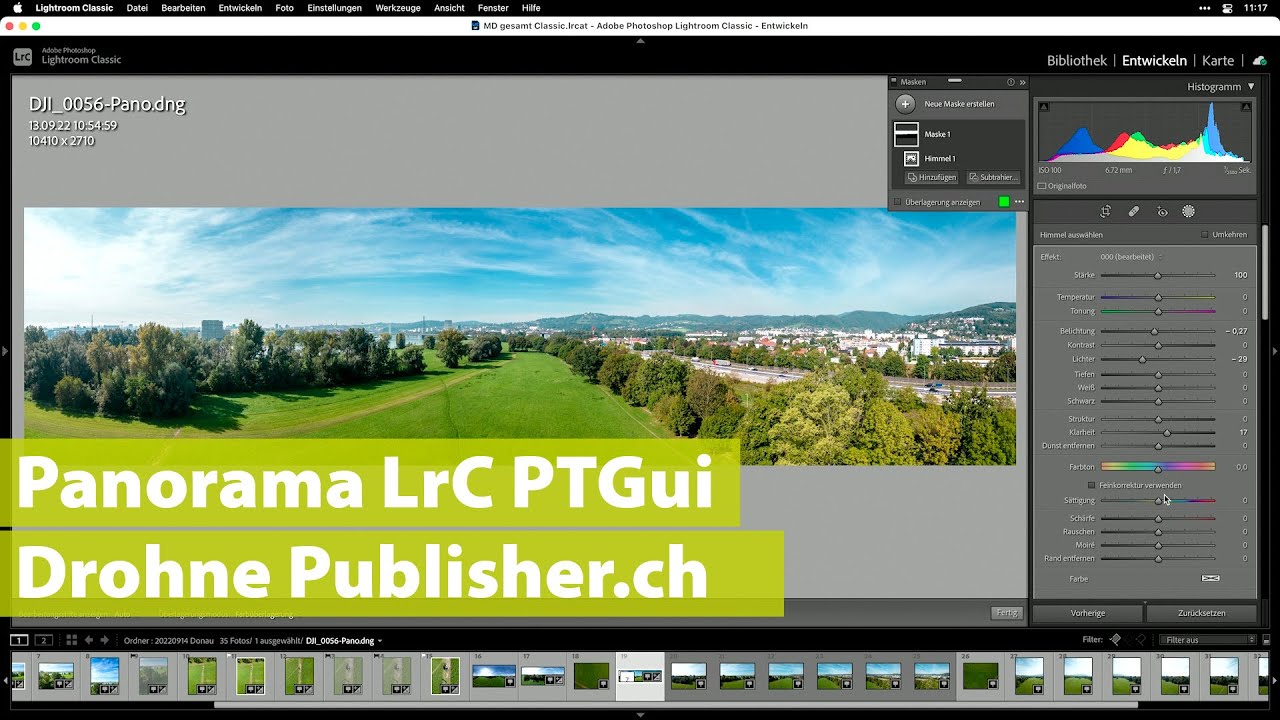
Task: Toggle highlight clipping indicator in histogram
Action: click(1246, 106)
